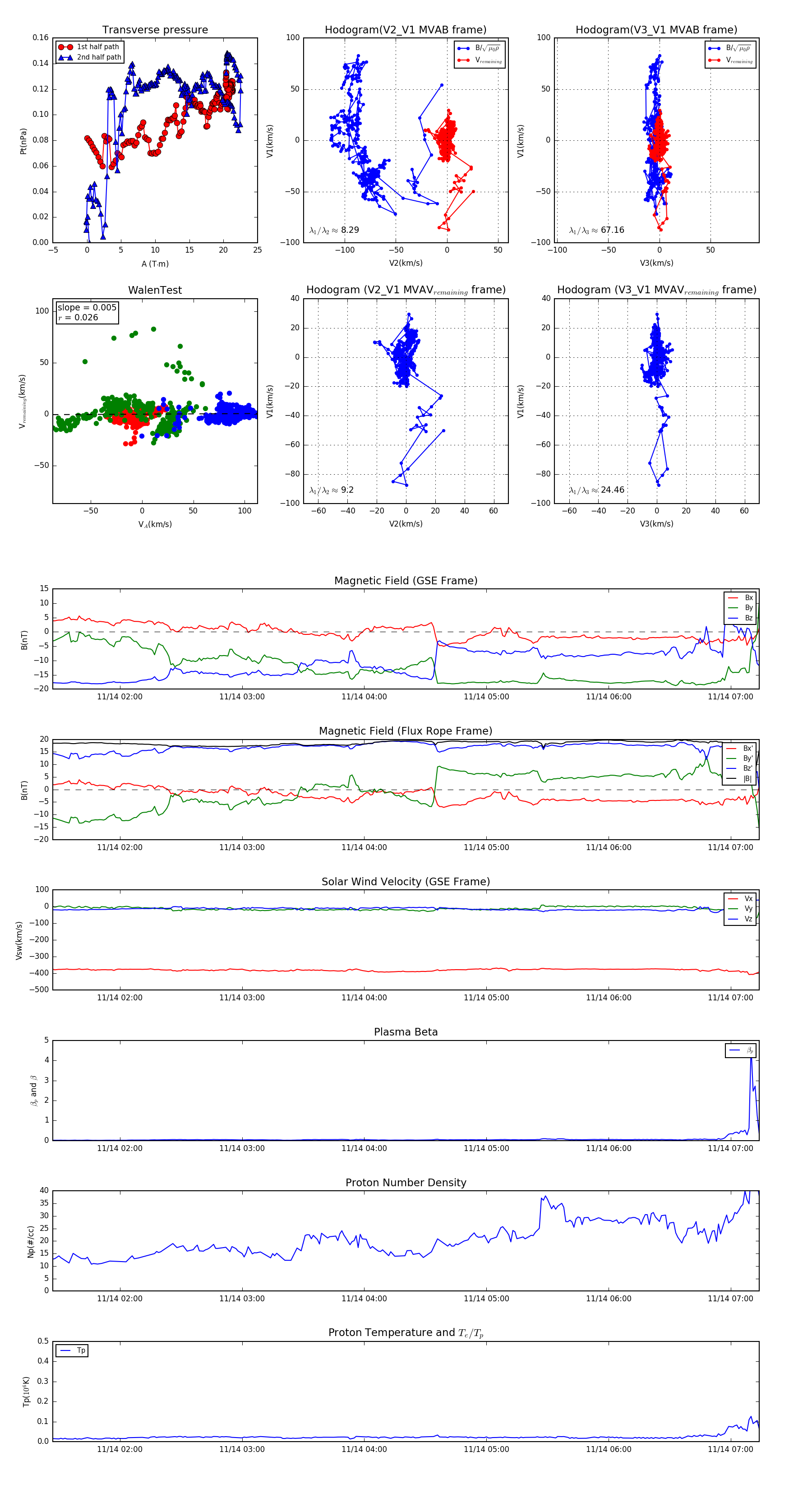
Task: Click the eigenvalue ratio value 67.16
Action: (x=612, y=230)
